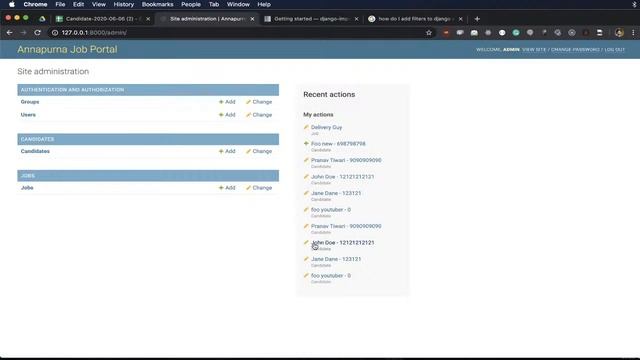640x360 pixels.
Task: Open the View menu
Action: (99, 4)
